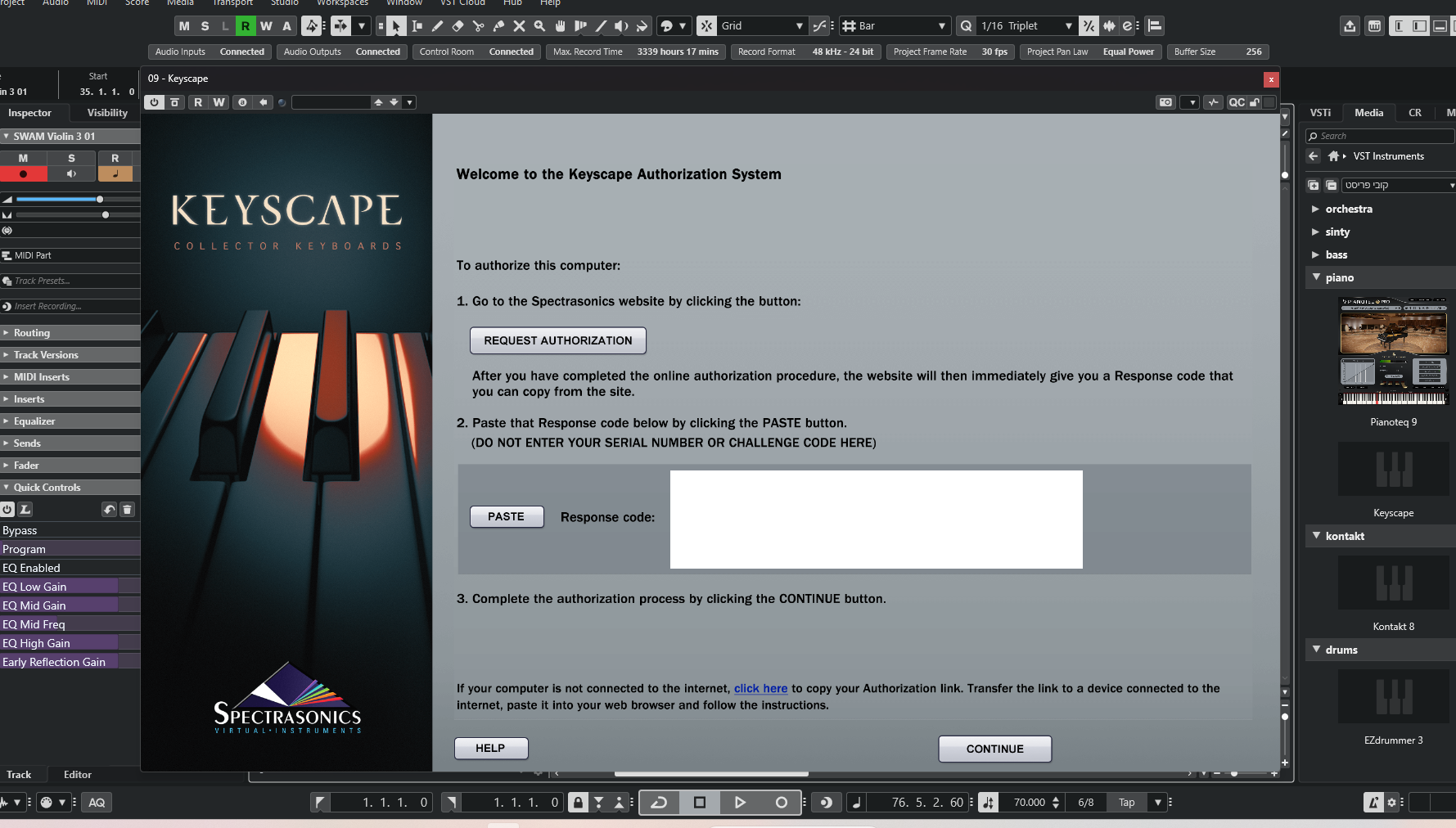1456x828 pixels.
Task: Select the Range Selection tool
Action: (x=417, y=26)
